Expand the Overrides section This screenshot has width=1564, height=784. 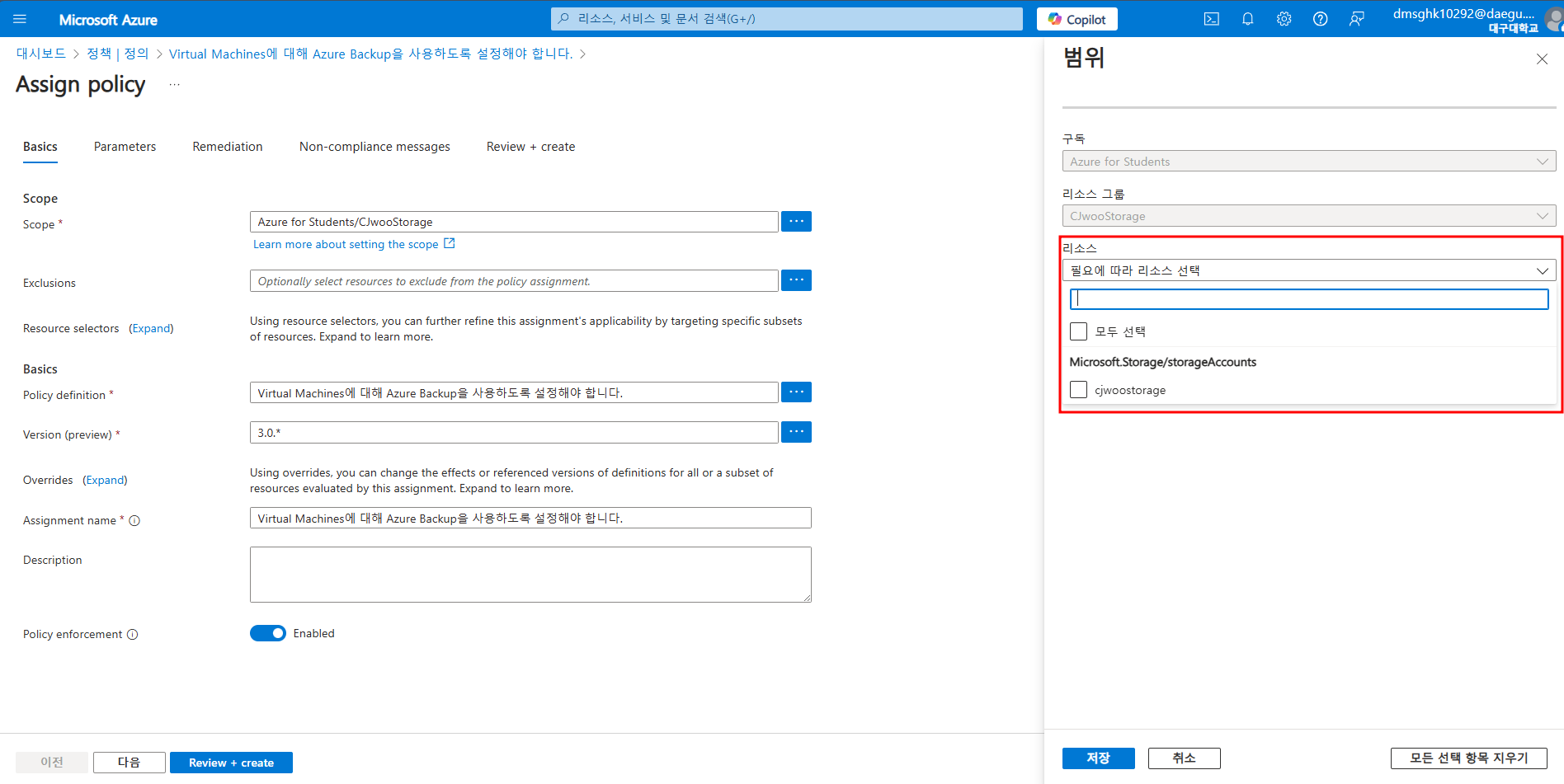(105, 480)
